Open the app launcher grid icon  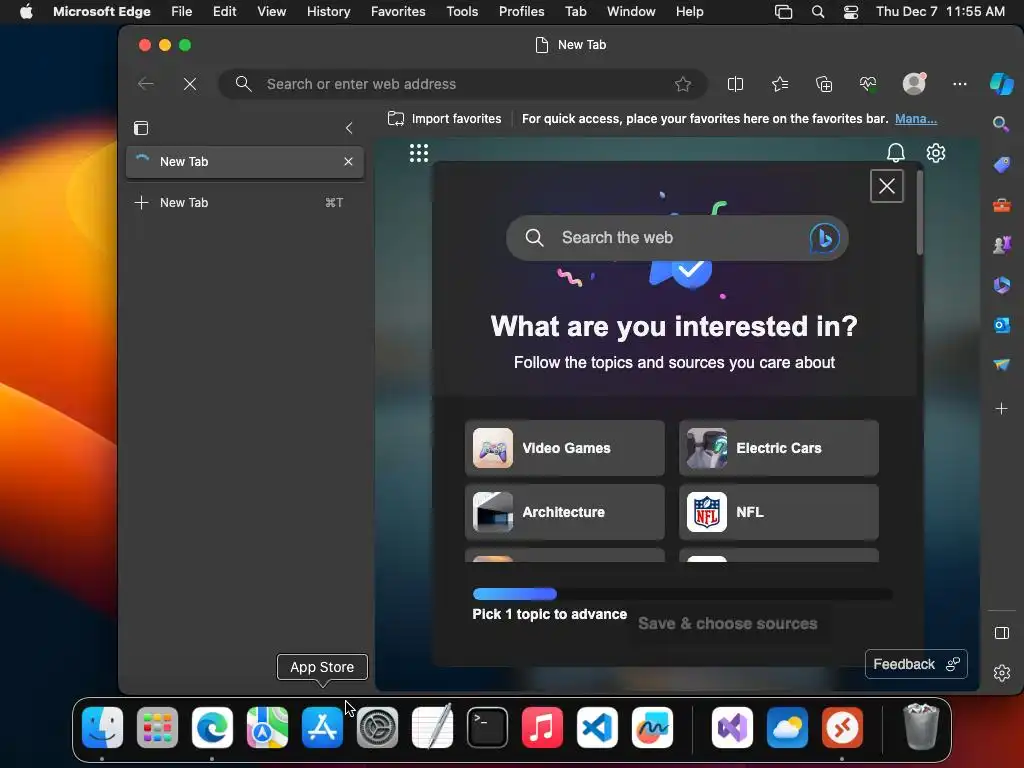click(419, 153)
